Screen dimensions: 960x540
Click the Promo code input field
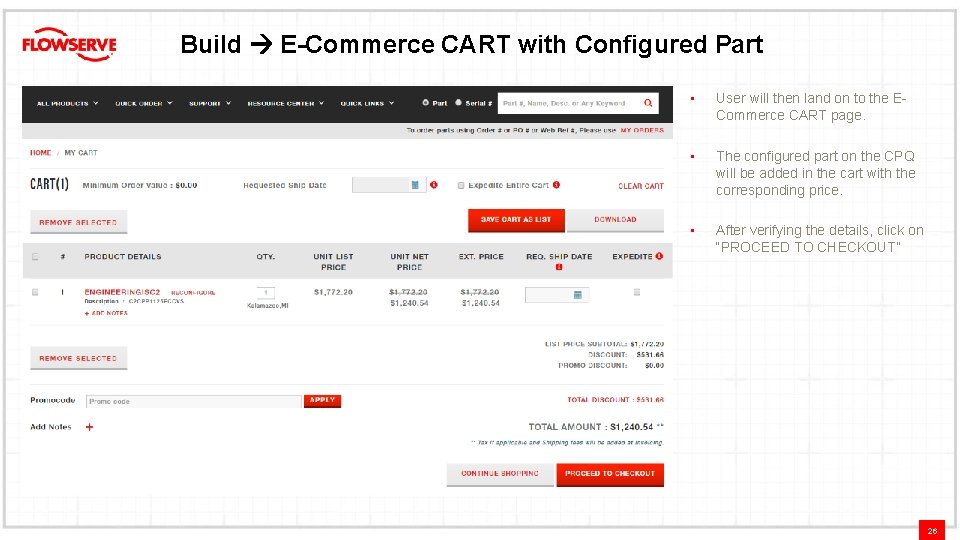point(193,401)
